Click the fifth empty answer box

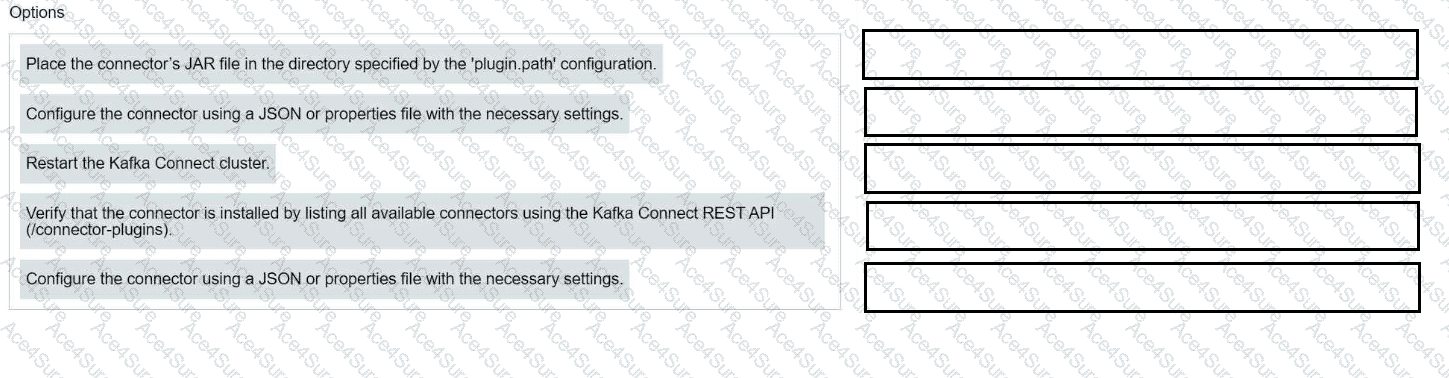point(1142,287)
